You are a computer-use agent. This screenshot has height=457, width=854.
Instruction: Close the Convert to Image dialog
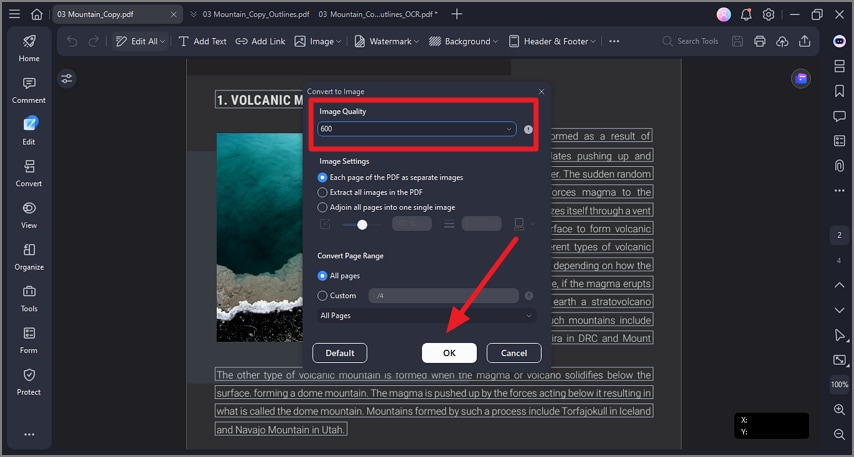click(x=541, y=92)
